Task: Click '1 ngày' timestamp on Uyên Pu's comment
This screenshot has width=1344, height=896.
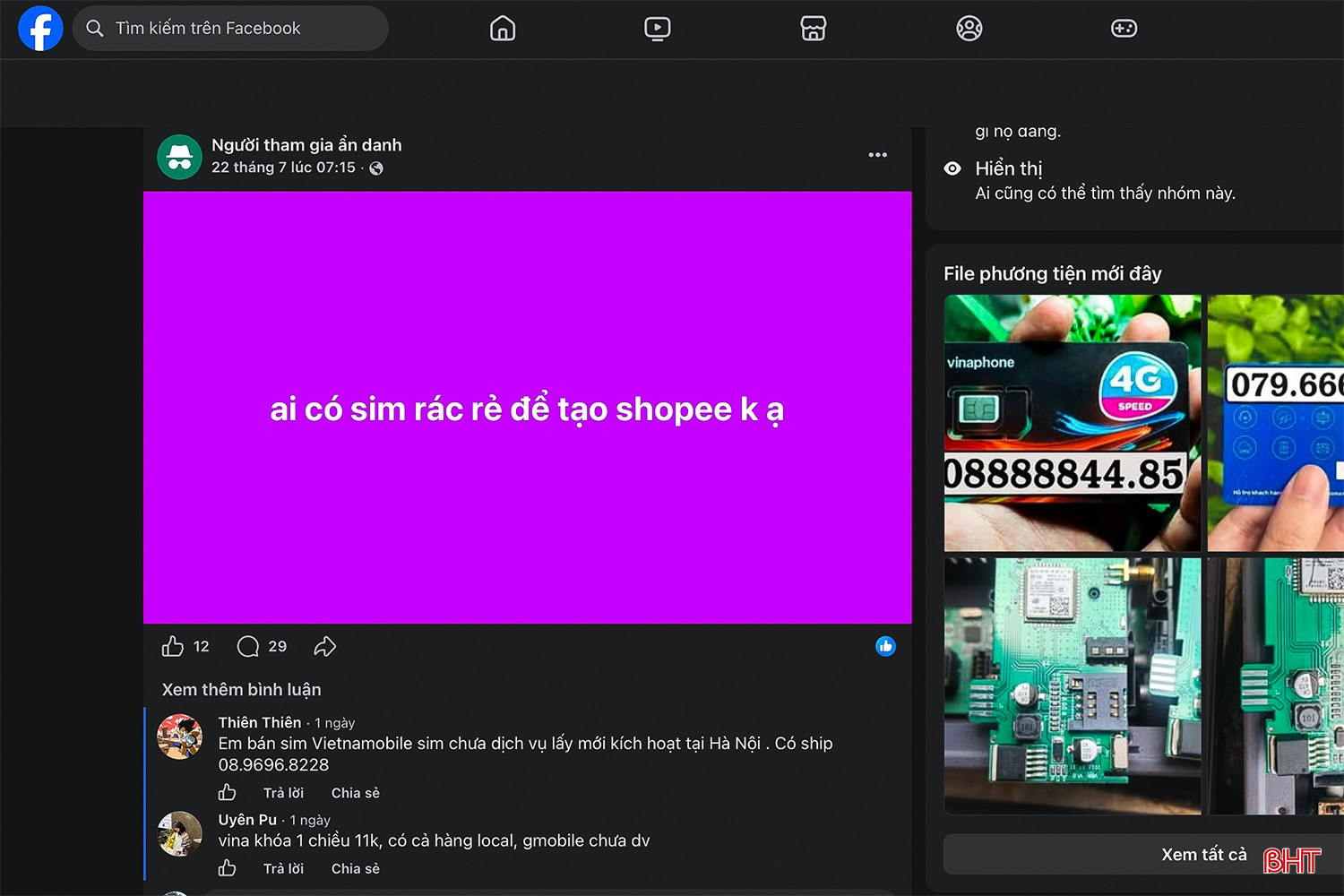Action: coord(310,820)
